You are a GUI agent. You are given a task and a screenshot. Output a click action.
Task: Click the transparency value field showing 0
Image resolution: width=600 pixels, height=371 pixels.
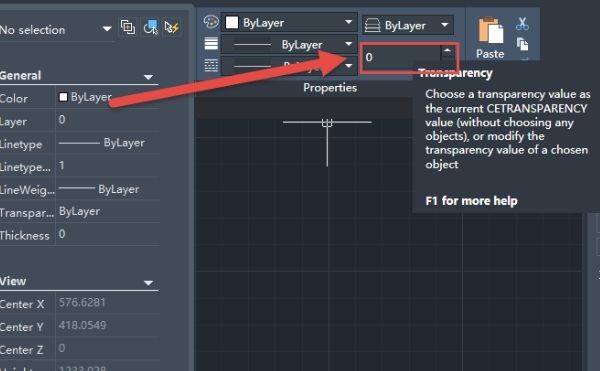click(401, 57)
